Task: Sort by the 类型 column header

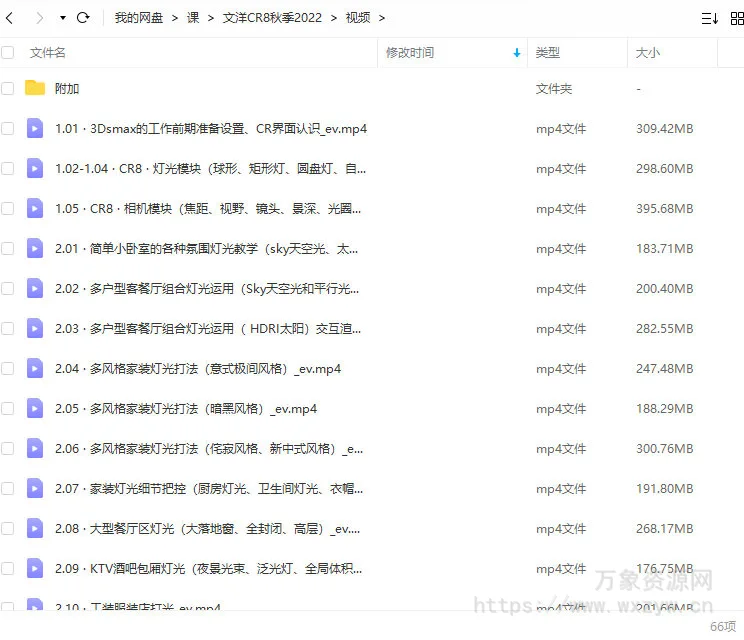Action: (548, 53)
